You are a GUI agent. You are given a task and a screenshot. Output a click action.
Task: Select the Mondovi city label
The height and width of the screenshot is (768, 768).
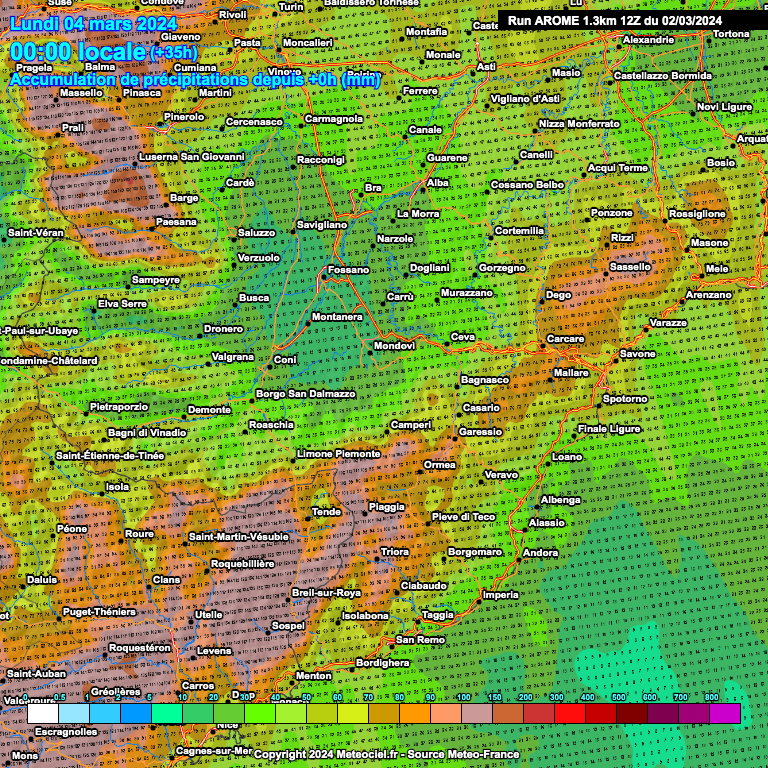[394, 345]
